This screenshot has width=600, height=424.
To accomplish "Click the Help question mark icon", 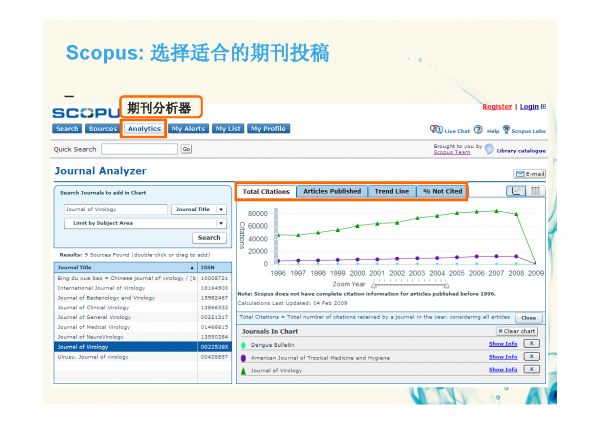I will click(478, 129).
